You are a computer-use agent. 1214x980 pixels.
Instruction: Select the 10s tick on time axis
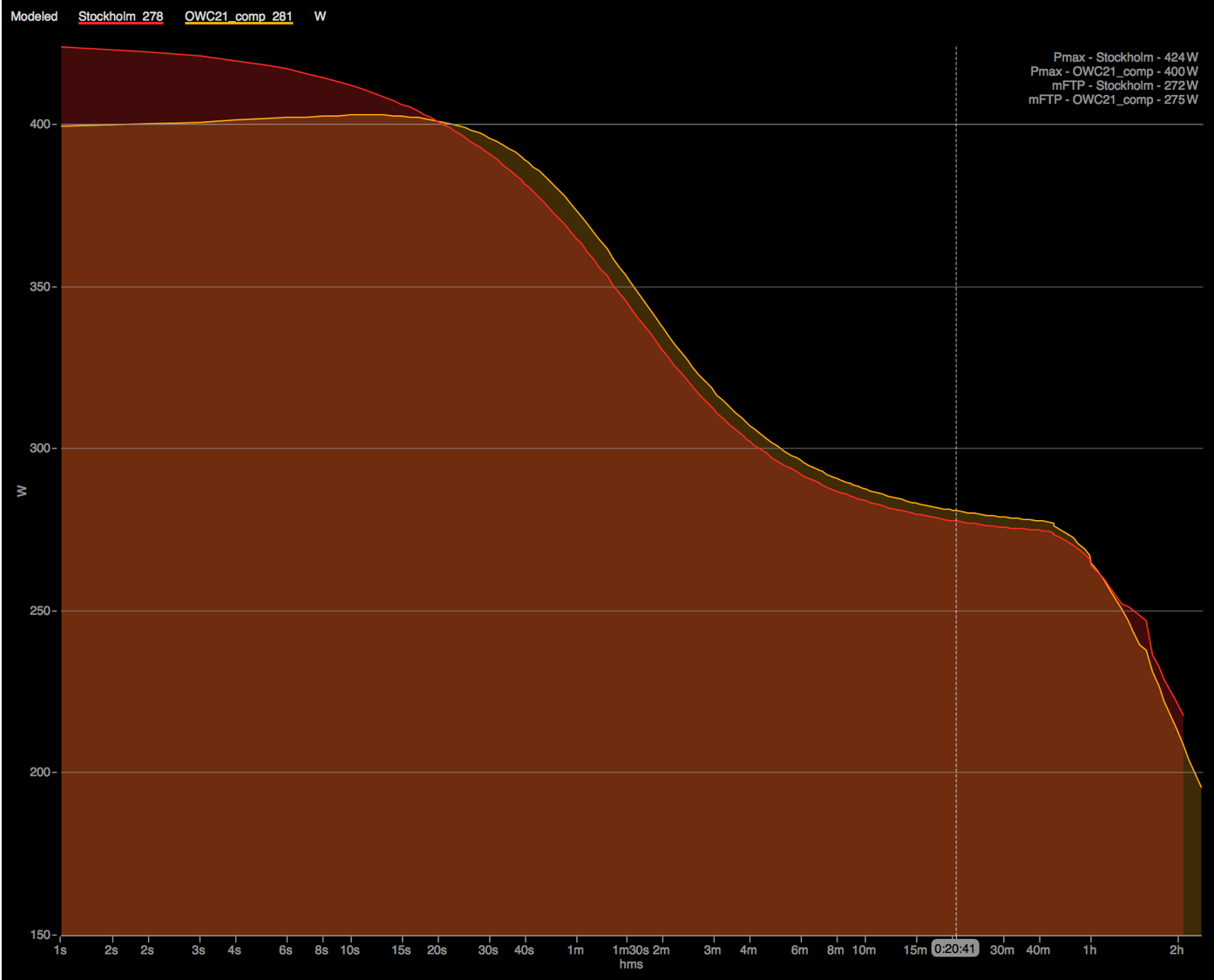349,950
